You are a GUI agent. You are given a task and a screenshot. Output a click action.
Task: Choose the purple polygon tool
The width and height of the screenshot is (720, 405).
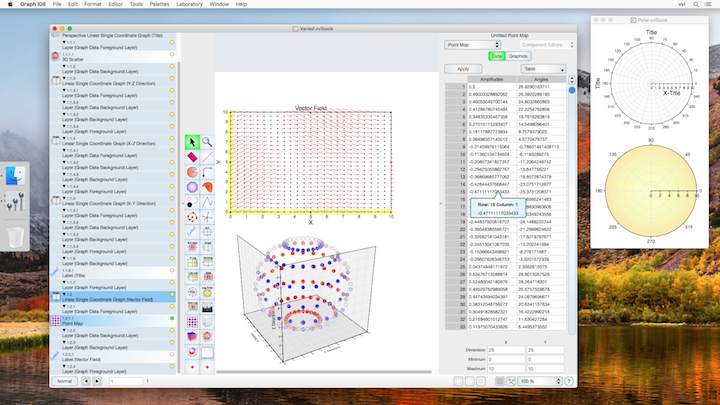(192, 187)
